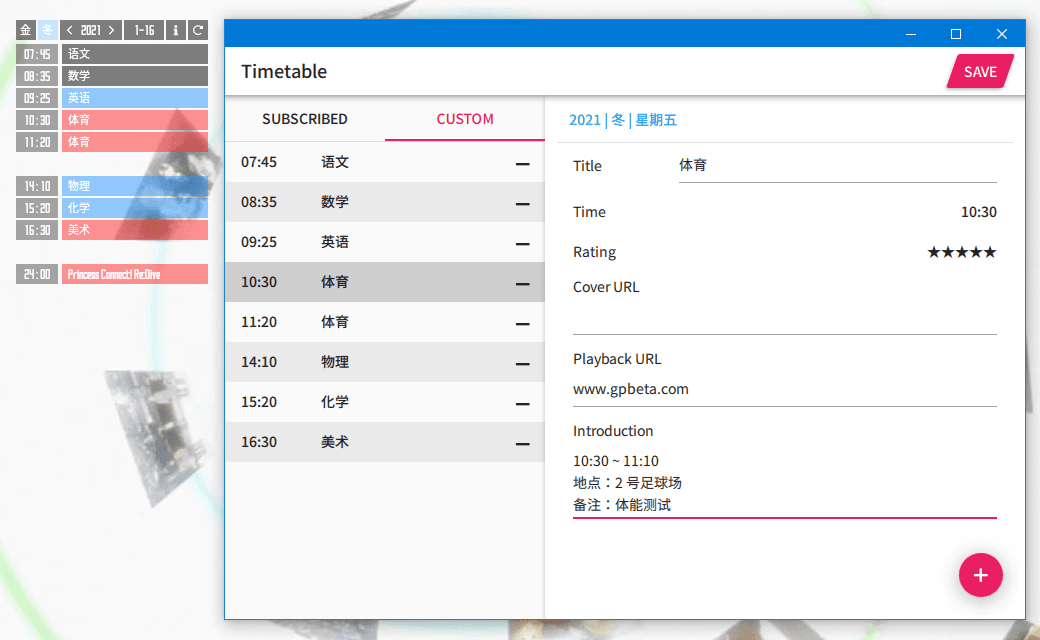Set the rating using the five-star control
1040x640 pixels.
click(x=962, y=252)
